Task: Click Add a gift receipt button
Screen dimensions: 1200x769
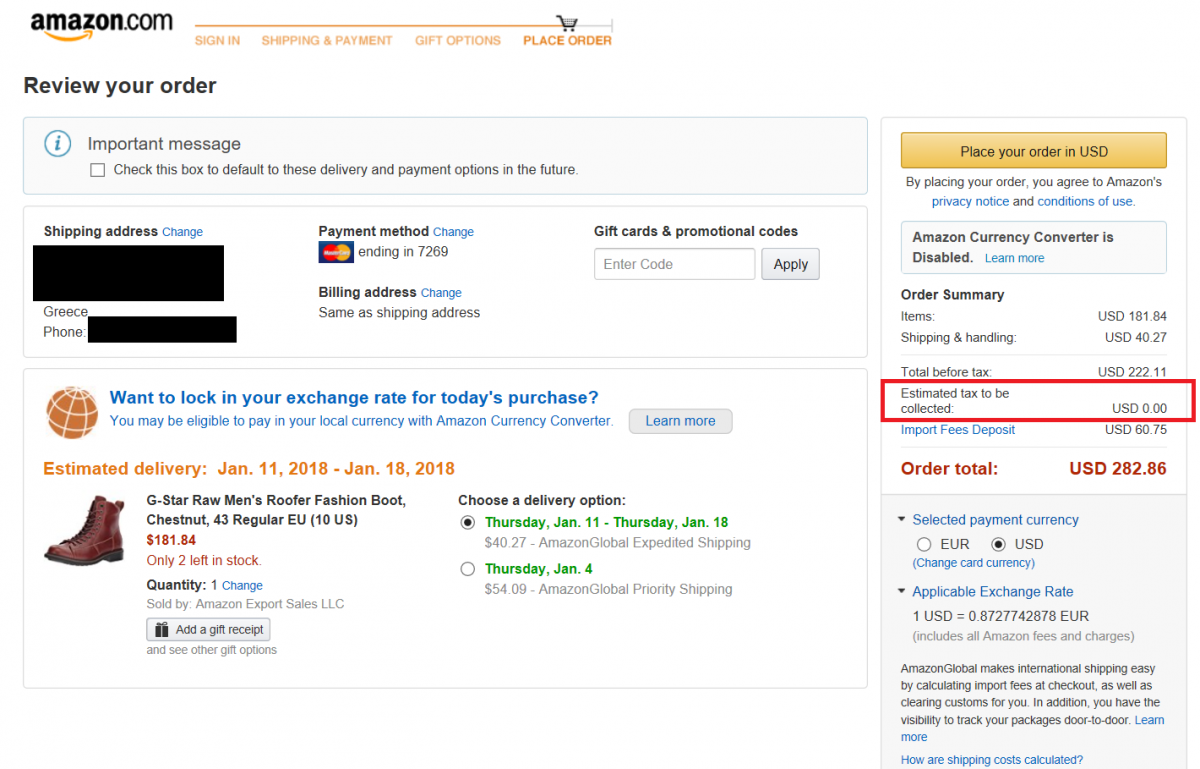Action: click(x=208, y=630)
